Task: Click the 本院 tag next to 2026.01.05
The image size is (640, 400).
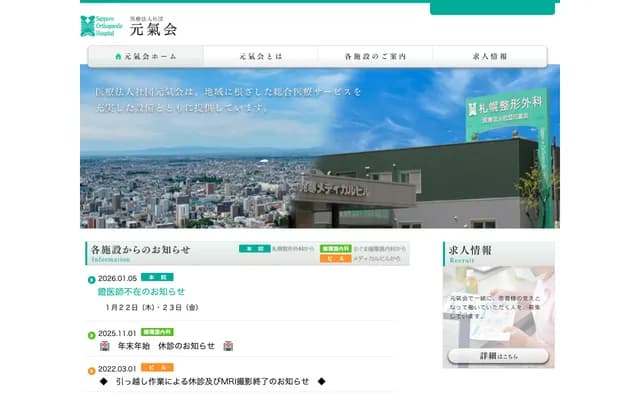Action: (157, 277)
